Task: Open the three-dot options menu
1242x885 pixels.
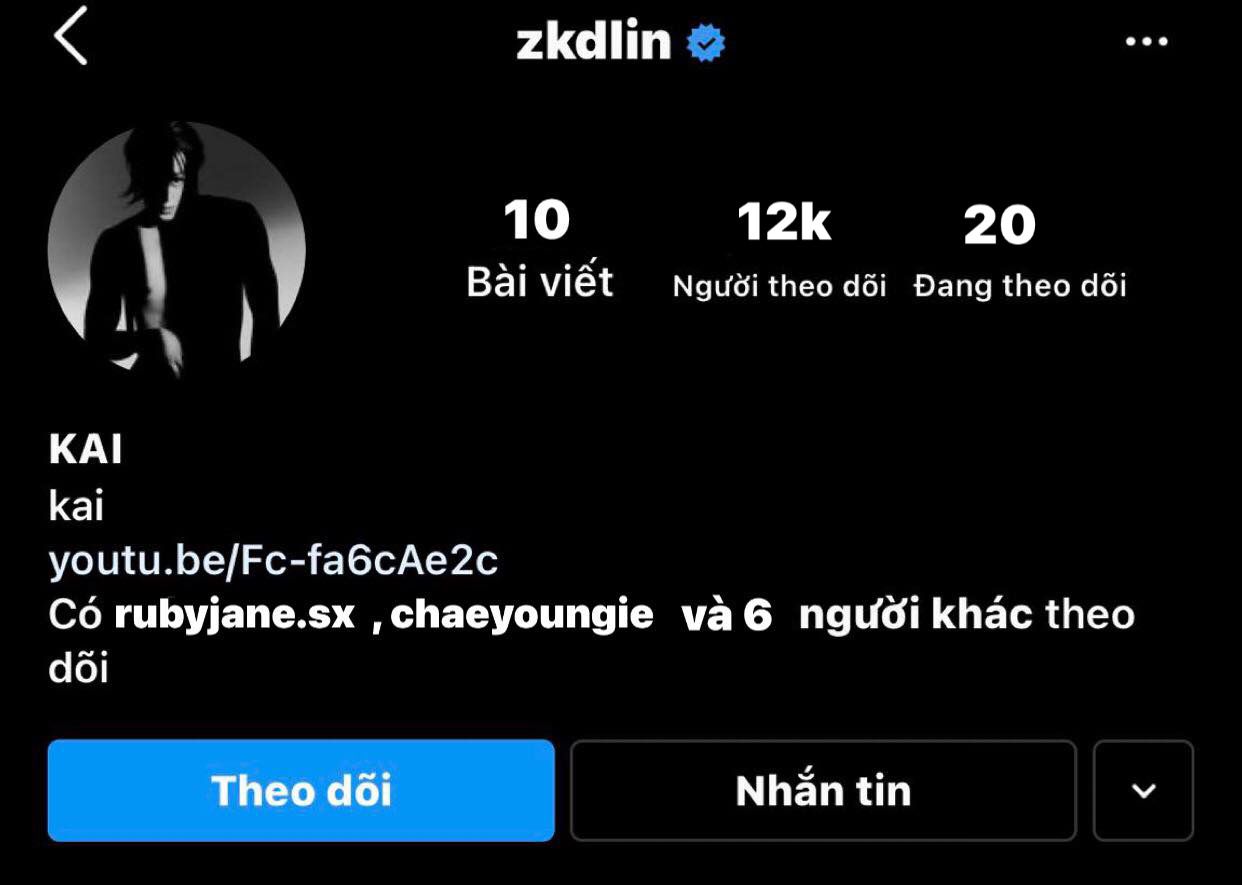Action: 1146,42
